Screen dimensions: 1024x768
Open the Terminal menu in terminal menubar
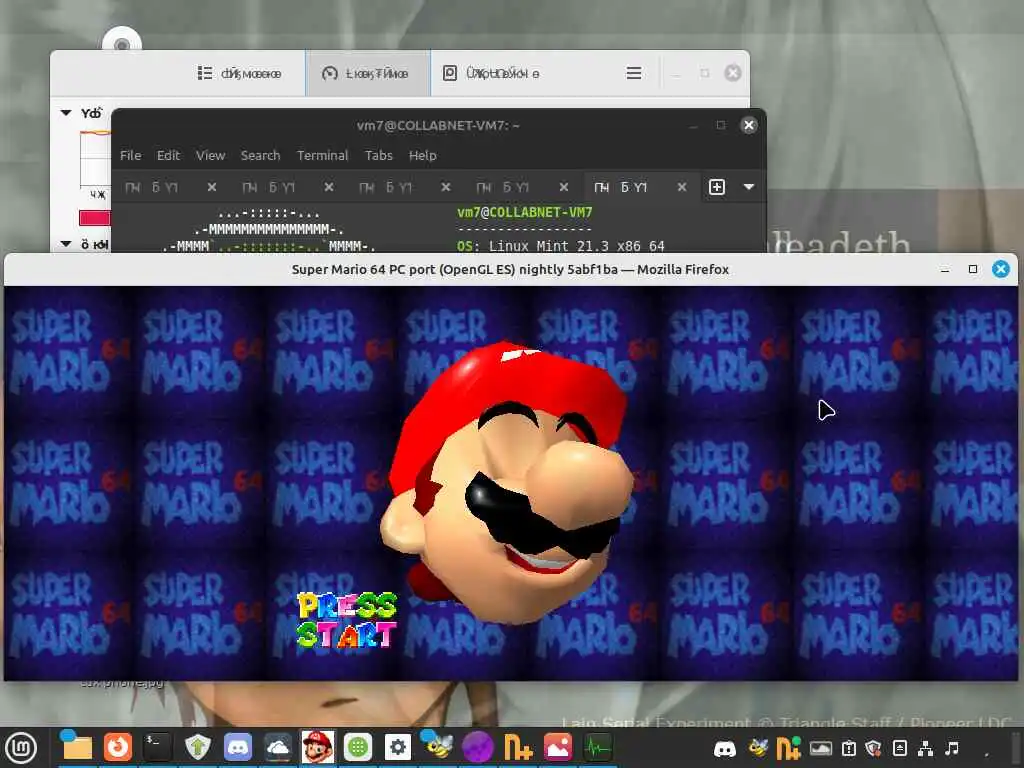(322, 155)
